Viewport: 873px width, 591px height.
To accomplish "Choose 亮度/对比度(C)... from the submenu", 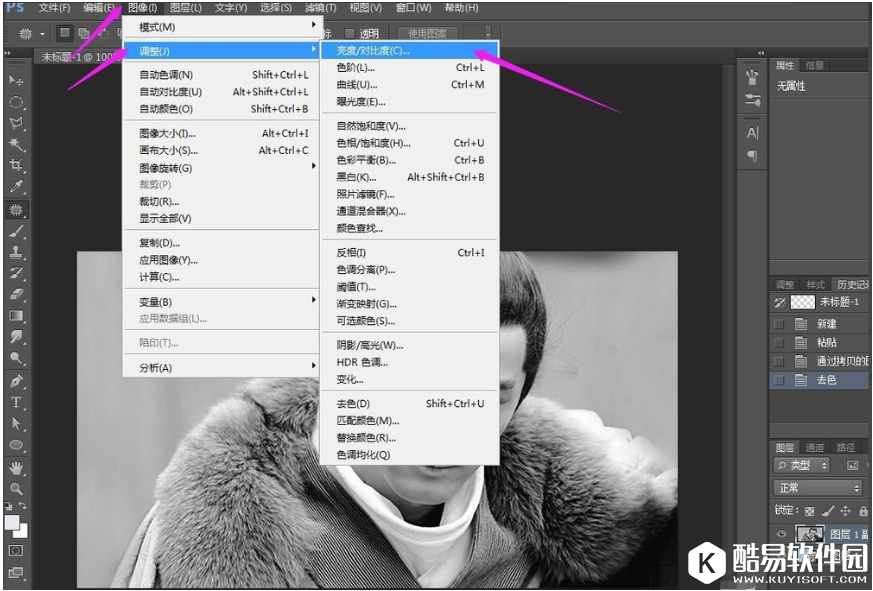I will 374,50.
